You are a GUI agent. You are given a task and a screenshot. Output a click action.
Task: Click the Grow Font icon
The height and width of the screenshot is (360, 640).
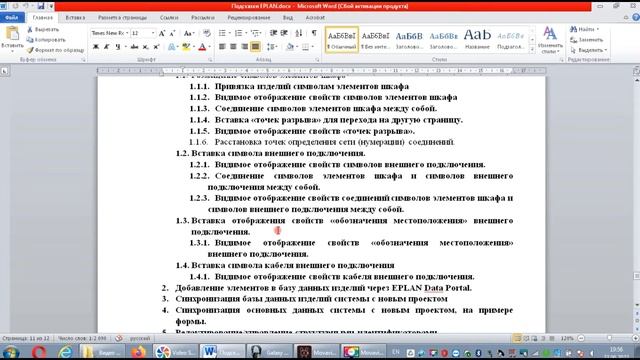coord(162,33)
